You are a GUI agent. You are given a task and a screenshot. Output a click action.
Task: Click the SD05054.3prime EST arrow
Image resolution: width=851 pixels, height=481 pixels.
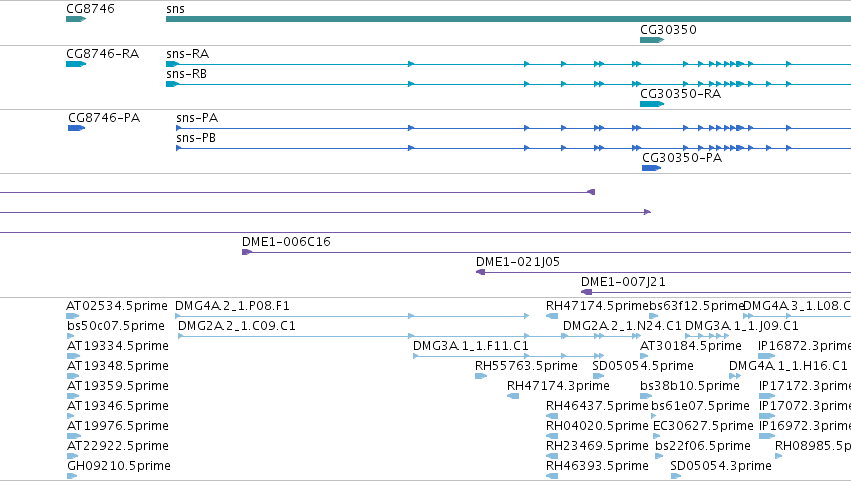point(676,476)
